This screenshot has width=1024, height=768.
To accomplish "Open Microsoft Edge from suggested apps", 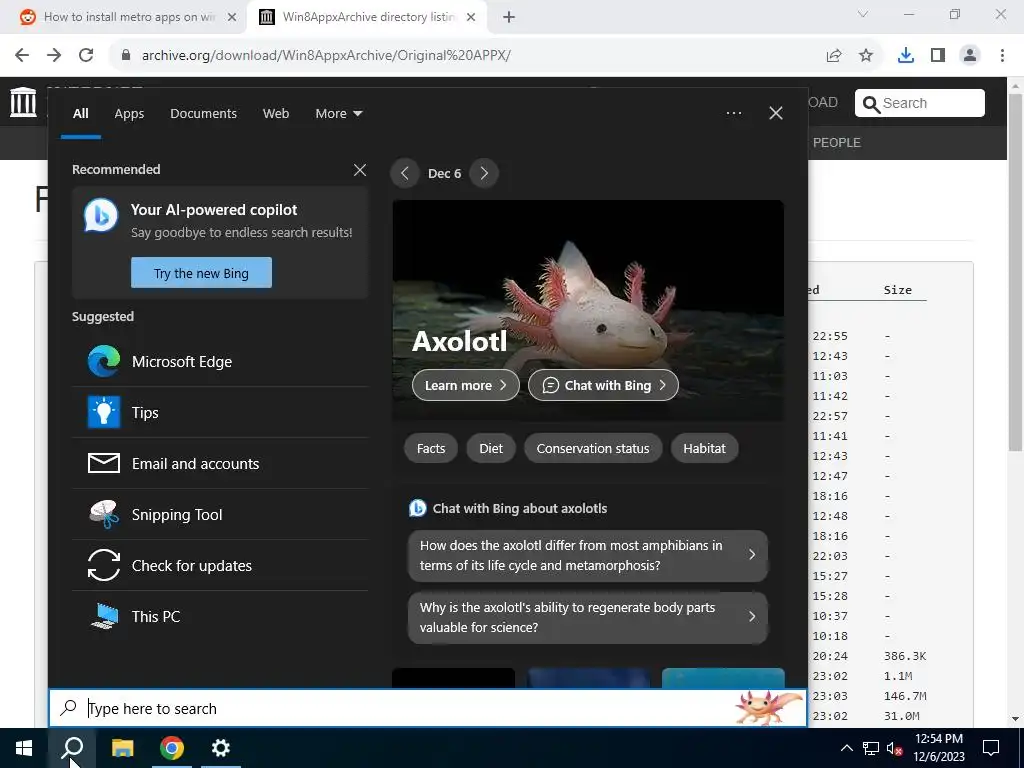I will pos(220,361).
